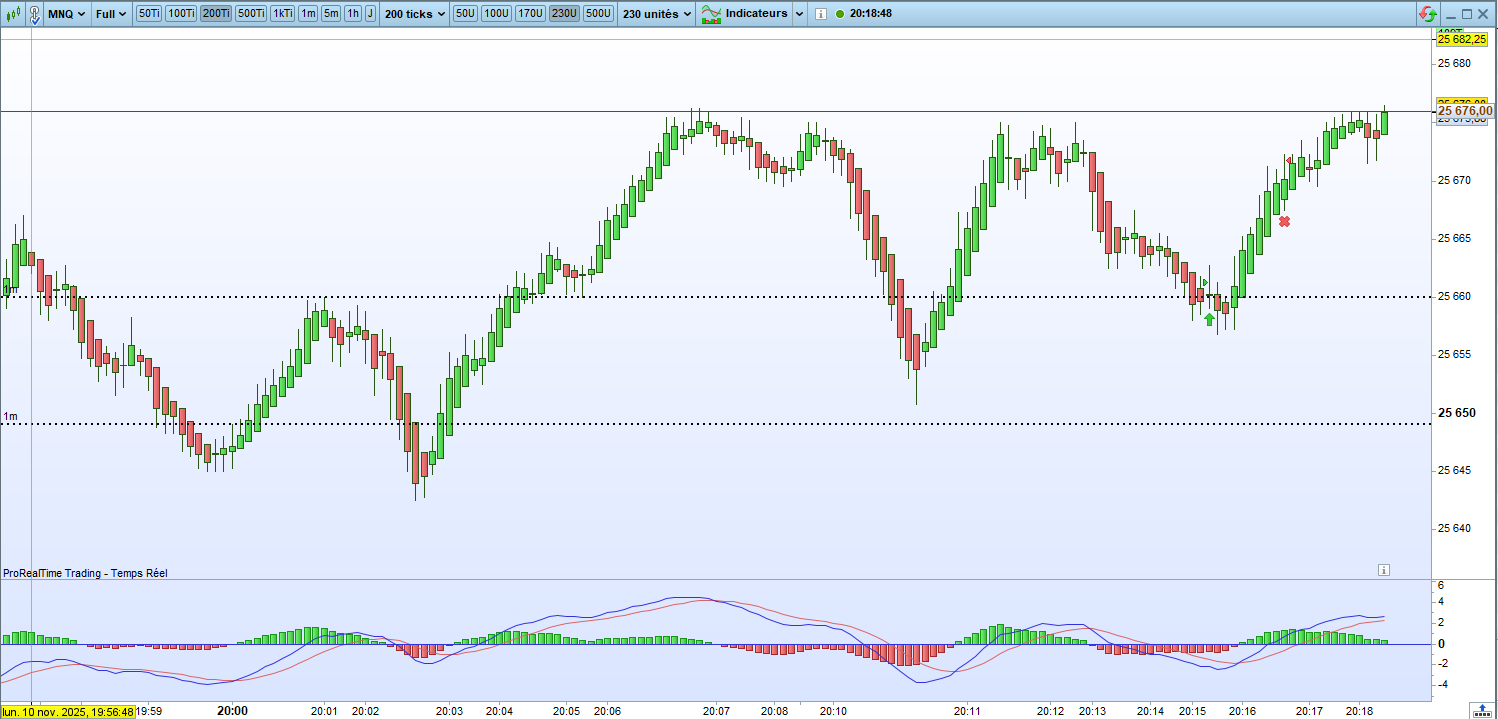Viewport: 1498px width, 719px height.
Task: Click the pin link icon beside MNQ
Action: point(35,14)
